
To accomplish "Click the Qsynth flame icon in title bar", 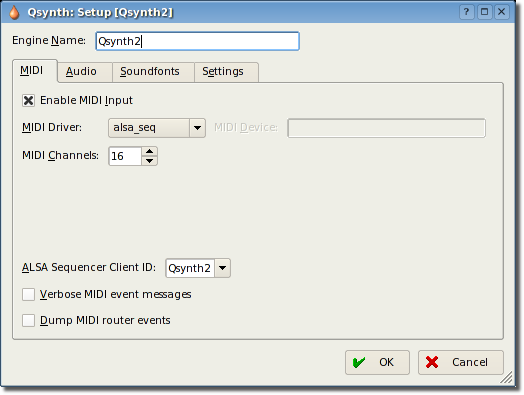I will 14,13.
